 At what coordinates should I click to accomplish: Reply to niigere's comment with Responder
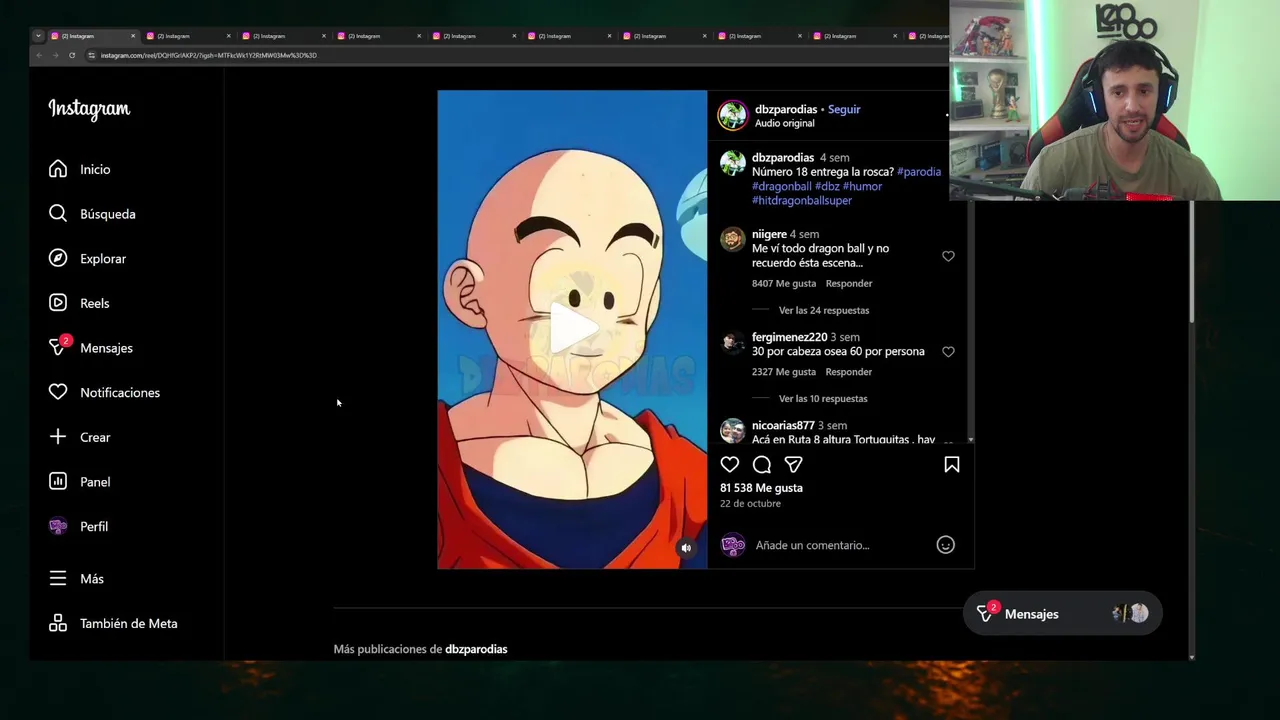pos(849,284)
